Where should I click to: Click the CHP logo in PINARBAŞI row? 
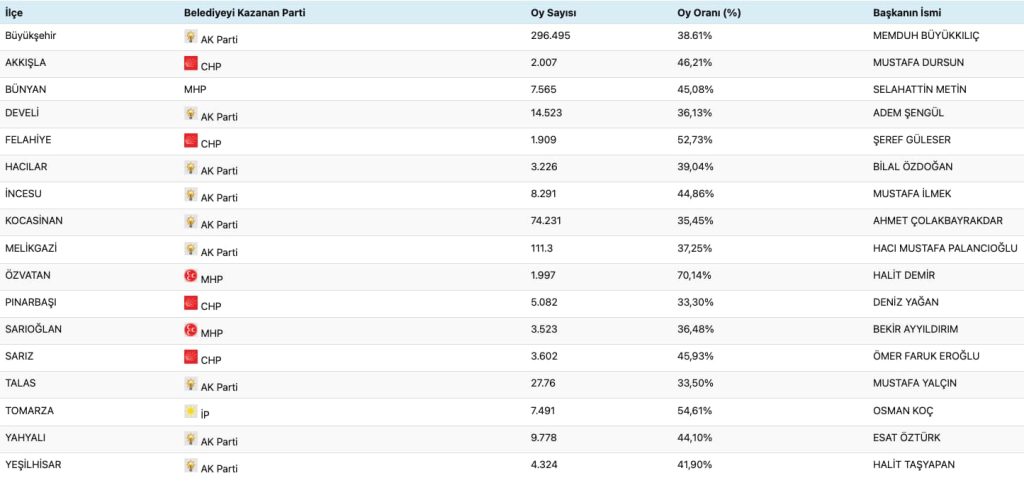(191, 303)
